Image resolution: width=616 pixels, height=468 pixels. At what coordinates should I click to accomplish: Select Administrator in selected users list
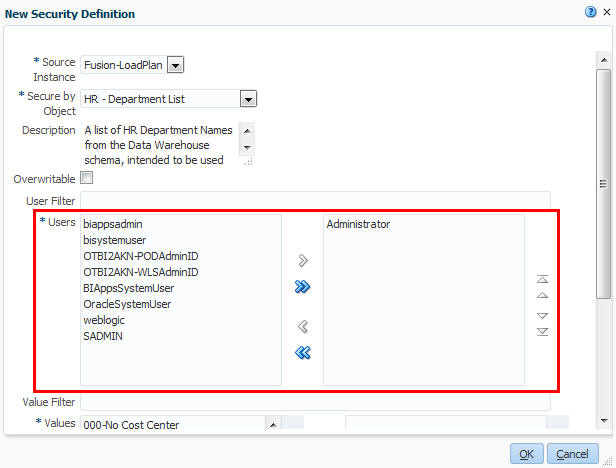click(358, 224)
